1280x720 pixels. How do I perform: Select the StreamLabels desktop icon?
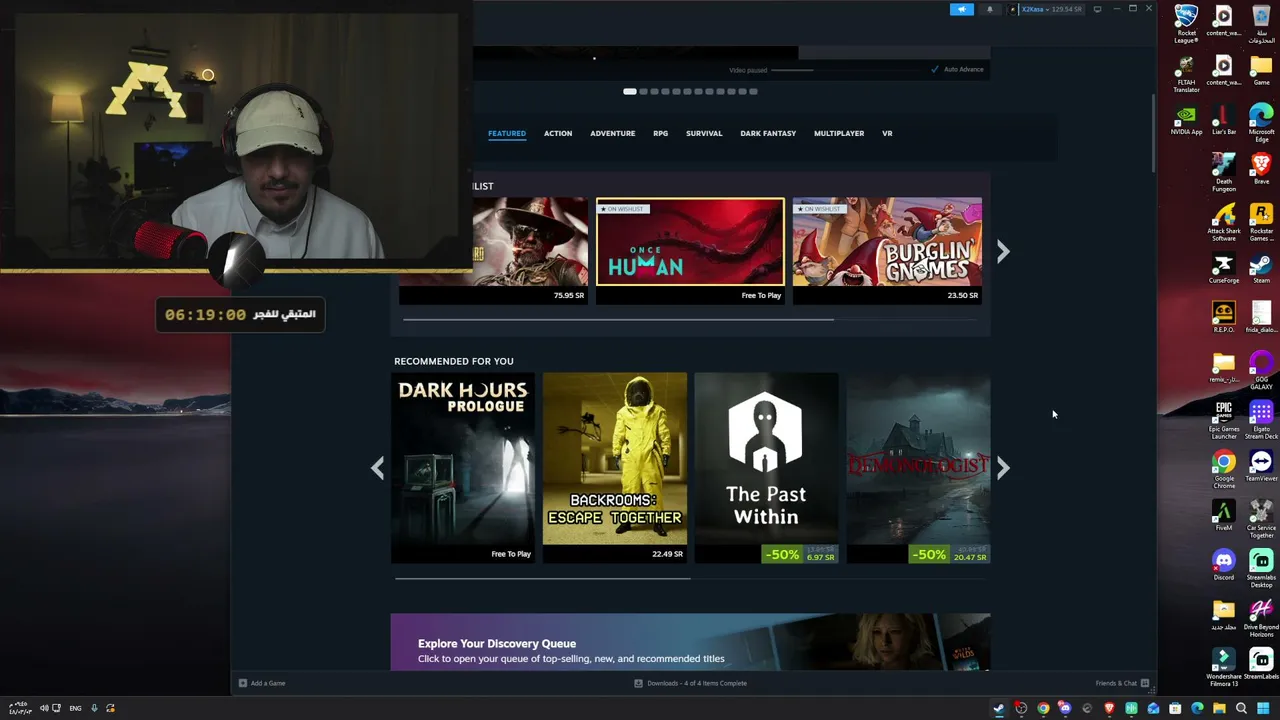[x=1261, y=664]
